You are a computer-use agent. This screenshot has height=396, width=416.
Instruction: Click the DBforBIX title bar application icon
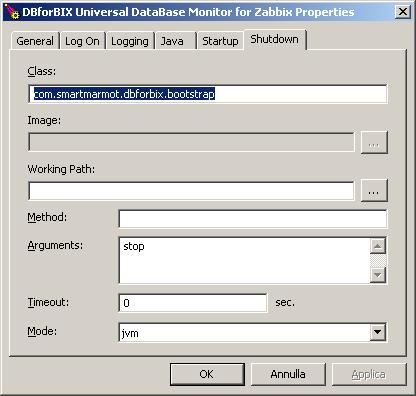(x=12, y=12)
